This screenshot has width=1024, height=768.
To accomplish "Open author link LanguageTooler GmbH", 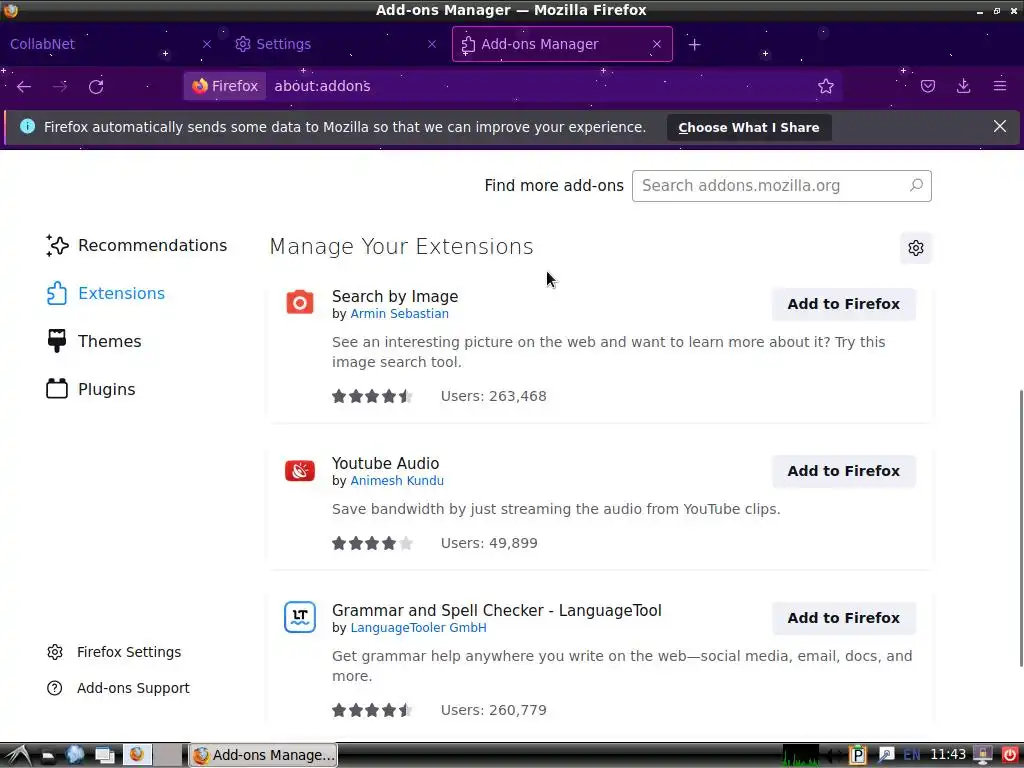I will (419, 628).
